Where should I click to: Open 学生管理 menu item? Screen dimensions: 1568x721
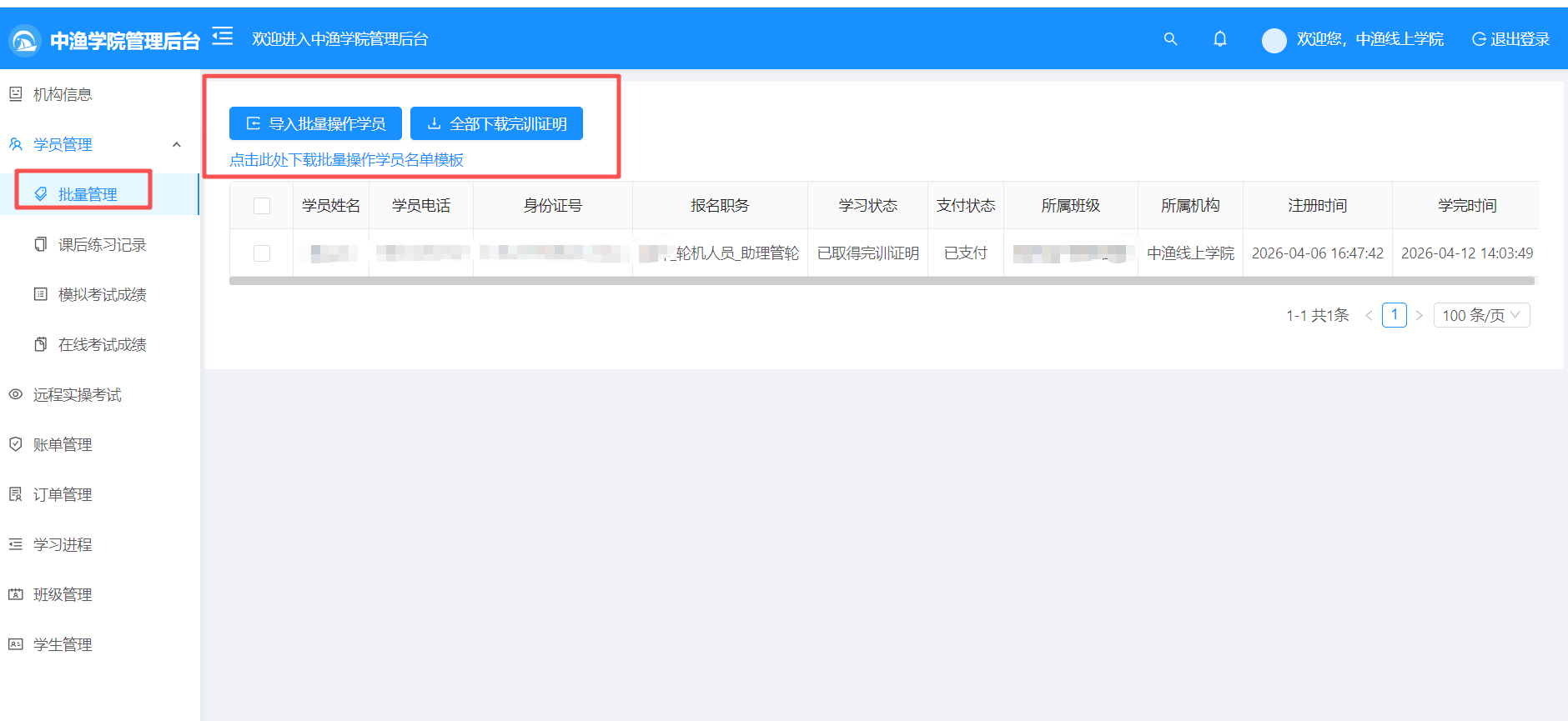[x=100, y=644]
